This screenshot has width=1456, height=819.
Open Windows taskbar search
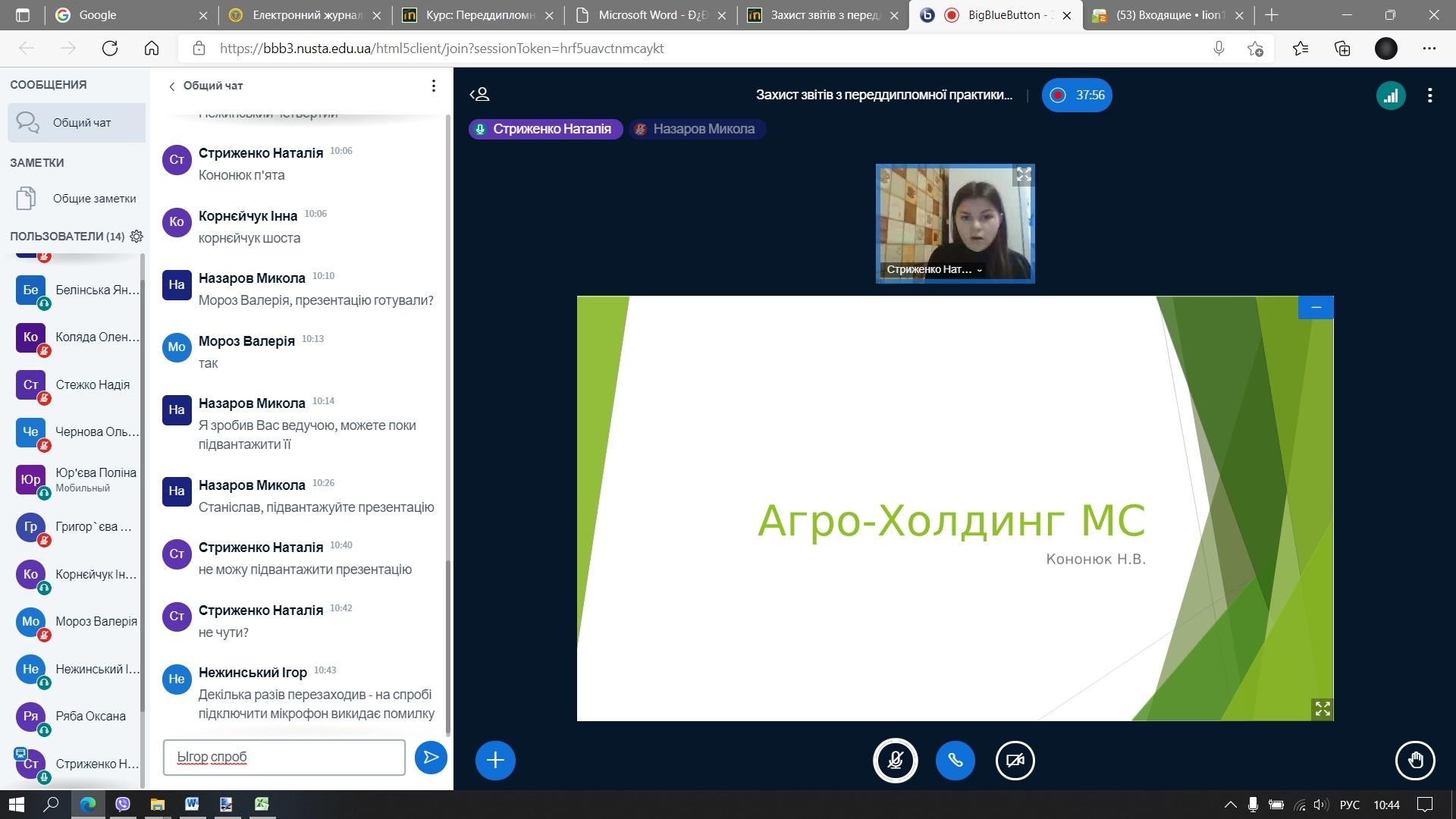52,804
